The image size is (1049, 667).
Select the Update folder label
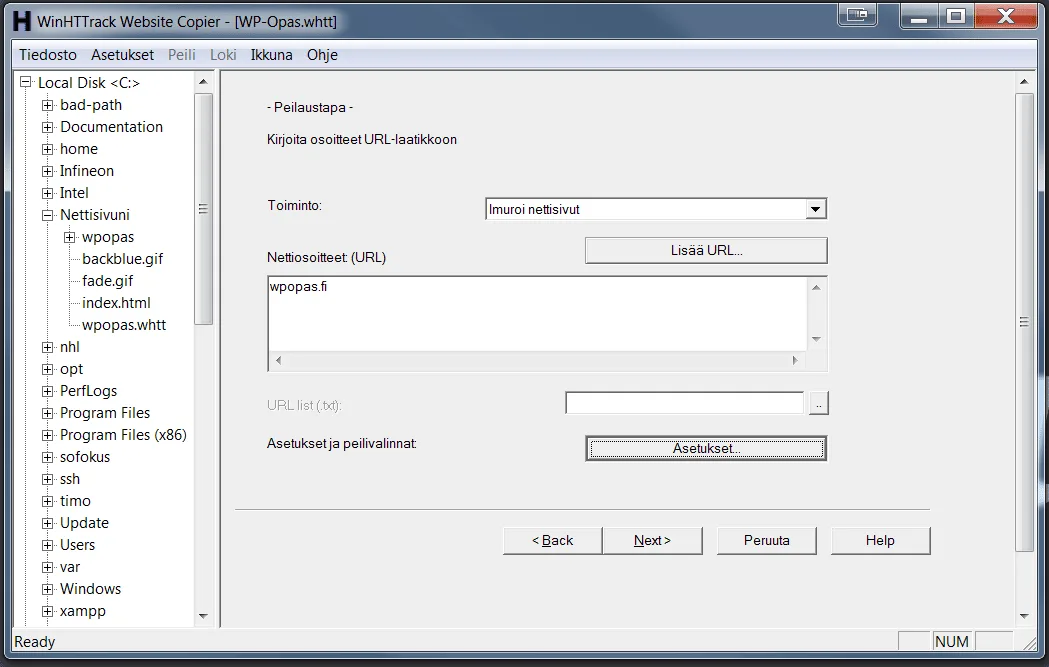[x=84, y=523]
